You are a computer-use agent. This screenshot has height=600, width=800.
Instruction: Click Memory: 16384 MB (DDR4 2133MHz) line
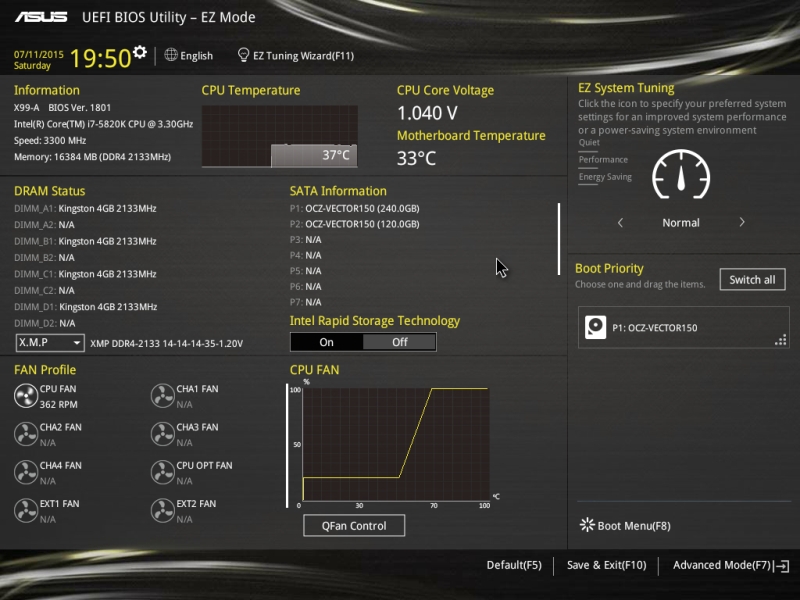[92, 157]
